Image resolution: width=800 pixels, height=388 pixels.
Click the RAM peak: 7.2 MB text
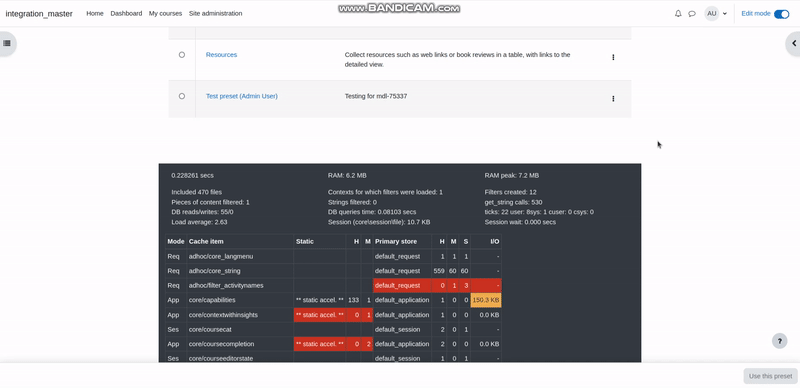(512, 175)
